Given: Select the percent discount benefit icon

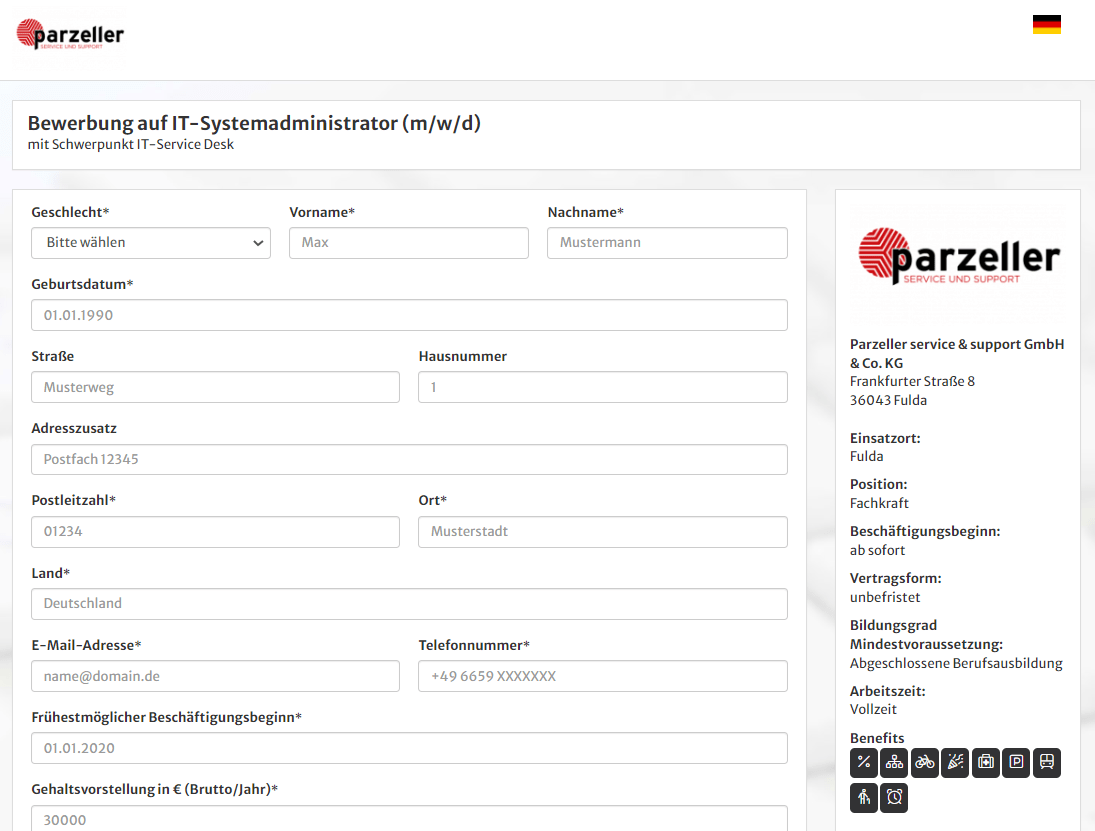Looking at the screenshot, I should tap(863, 762).
